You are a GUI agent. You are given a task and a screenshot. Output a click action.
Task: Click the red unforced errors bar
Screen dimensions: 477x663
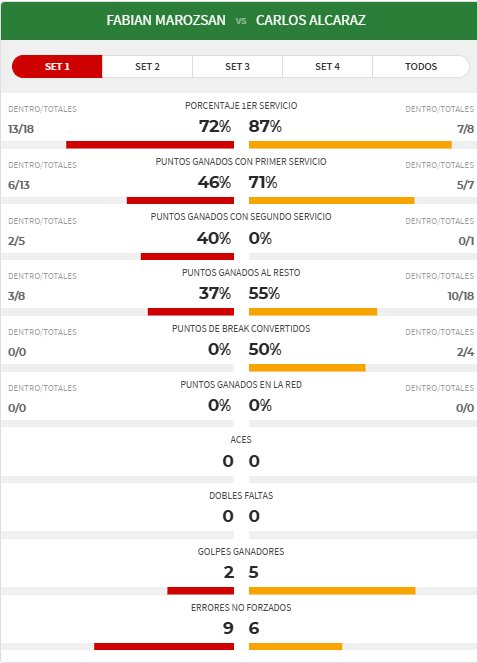164,647
